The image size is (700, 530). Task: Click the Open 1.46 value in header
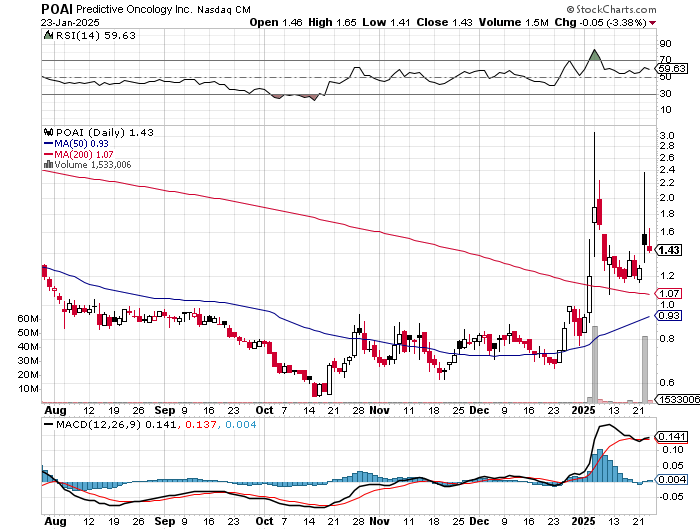tap(276, 22)
